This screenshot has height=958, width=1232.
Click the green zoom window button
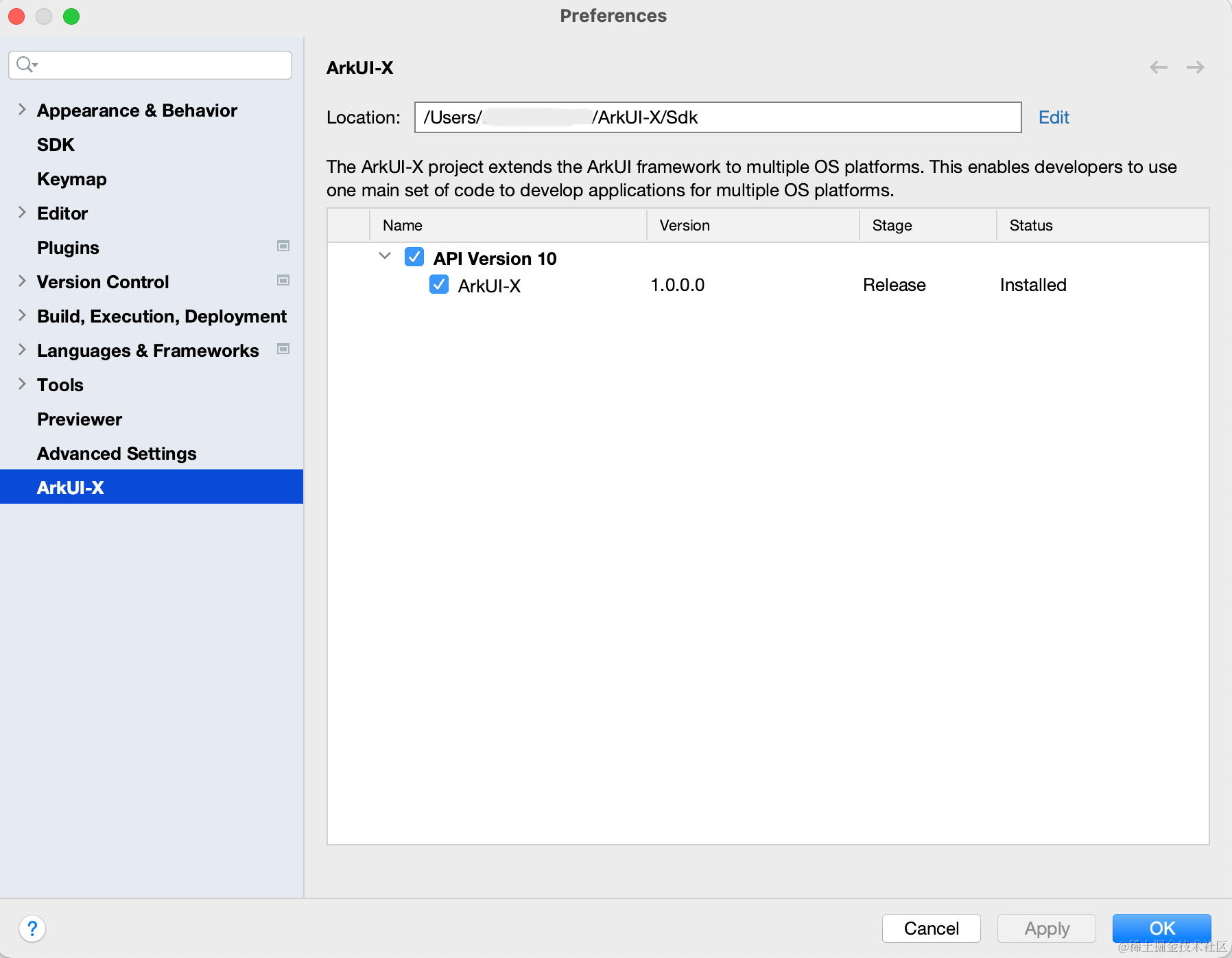[71, 16]
